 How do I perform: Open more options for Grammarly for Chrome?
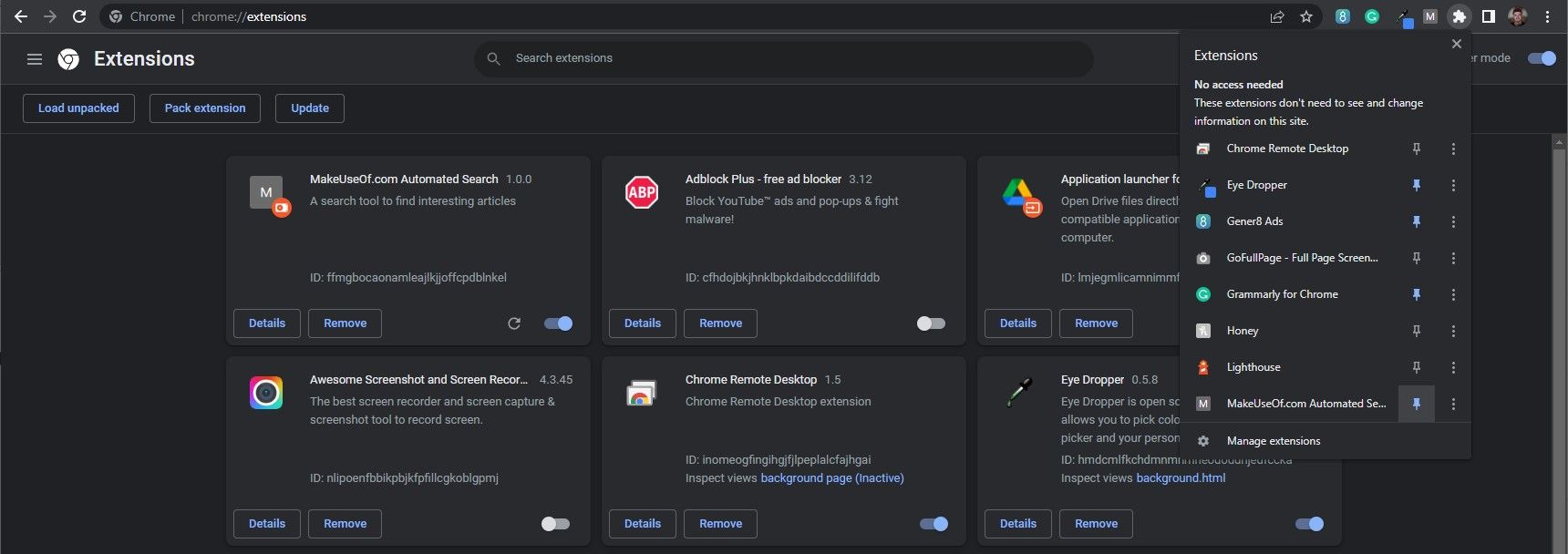(x=1453, y=294)
